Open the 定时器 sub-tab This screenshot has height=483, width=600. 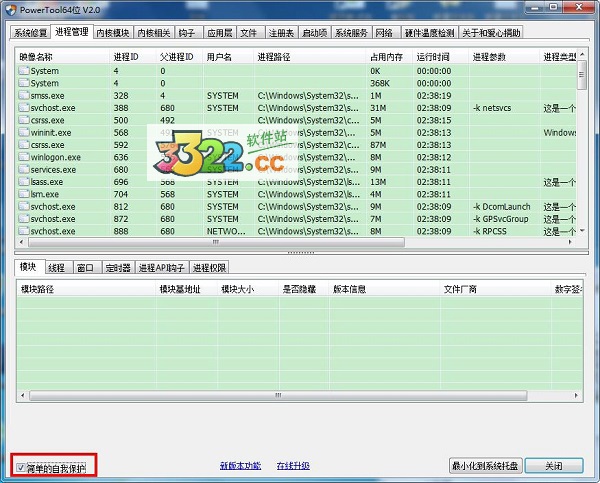click(118, 267)
